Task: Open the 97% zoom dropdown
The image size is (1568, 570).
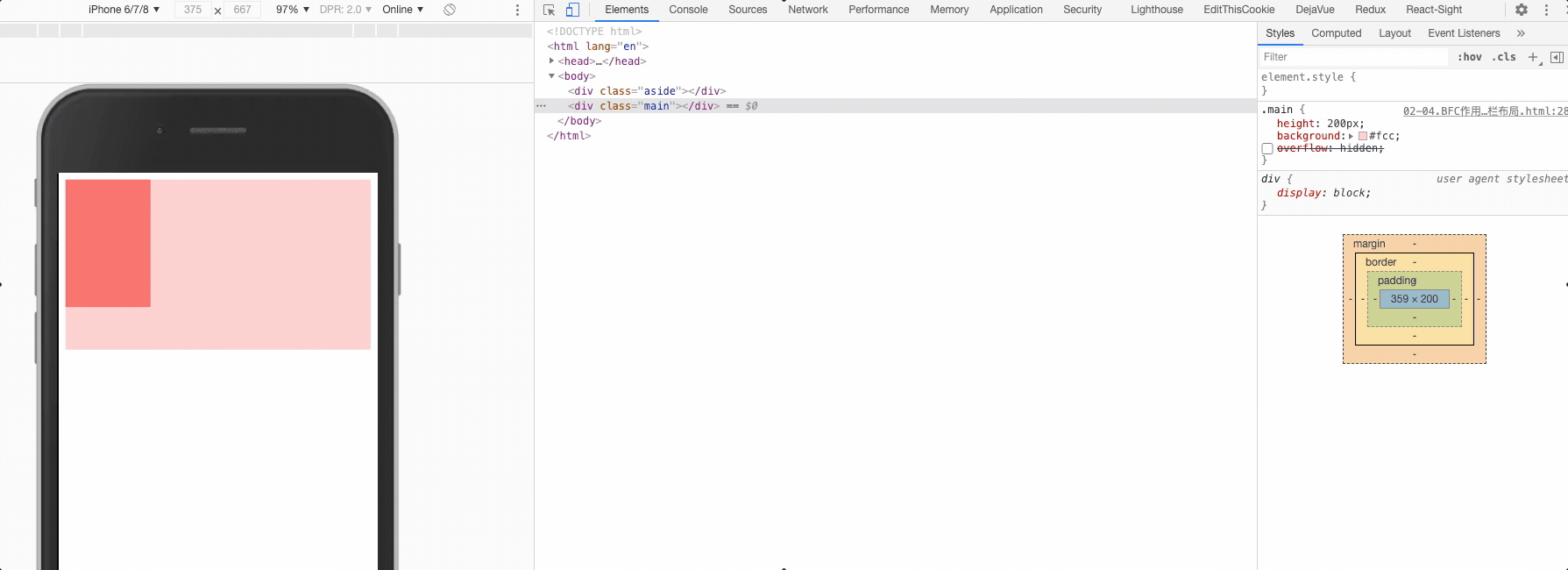Action: coord(292,10)
